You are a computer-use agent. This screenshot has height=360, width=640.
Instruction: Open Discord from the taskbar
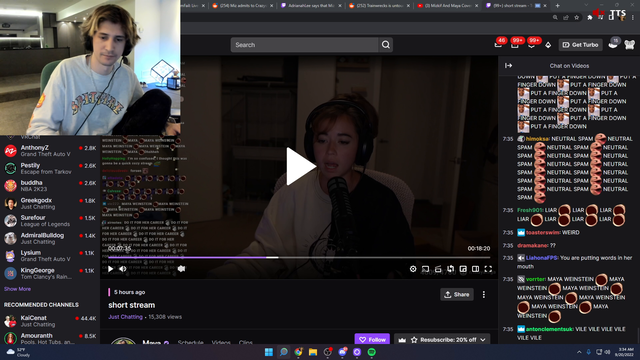coord(342,352)
